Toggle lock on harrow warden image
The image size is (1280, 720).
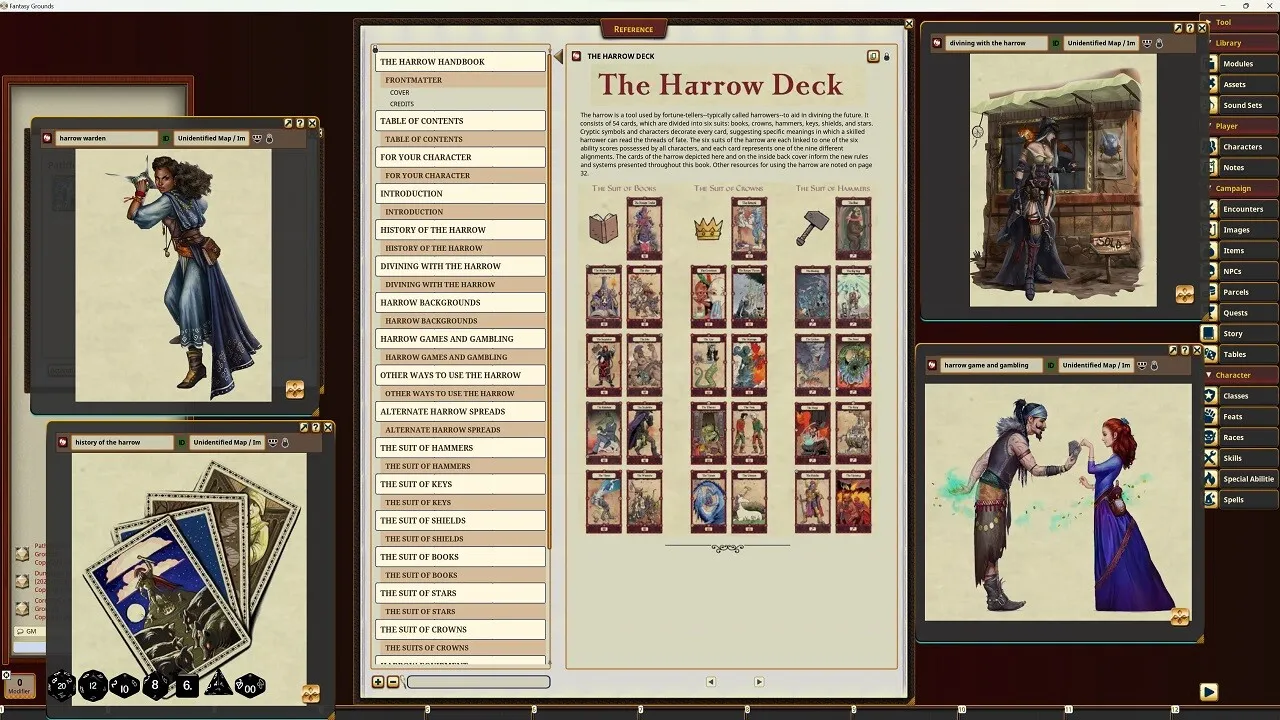[x=269, y=138]
